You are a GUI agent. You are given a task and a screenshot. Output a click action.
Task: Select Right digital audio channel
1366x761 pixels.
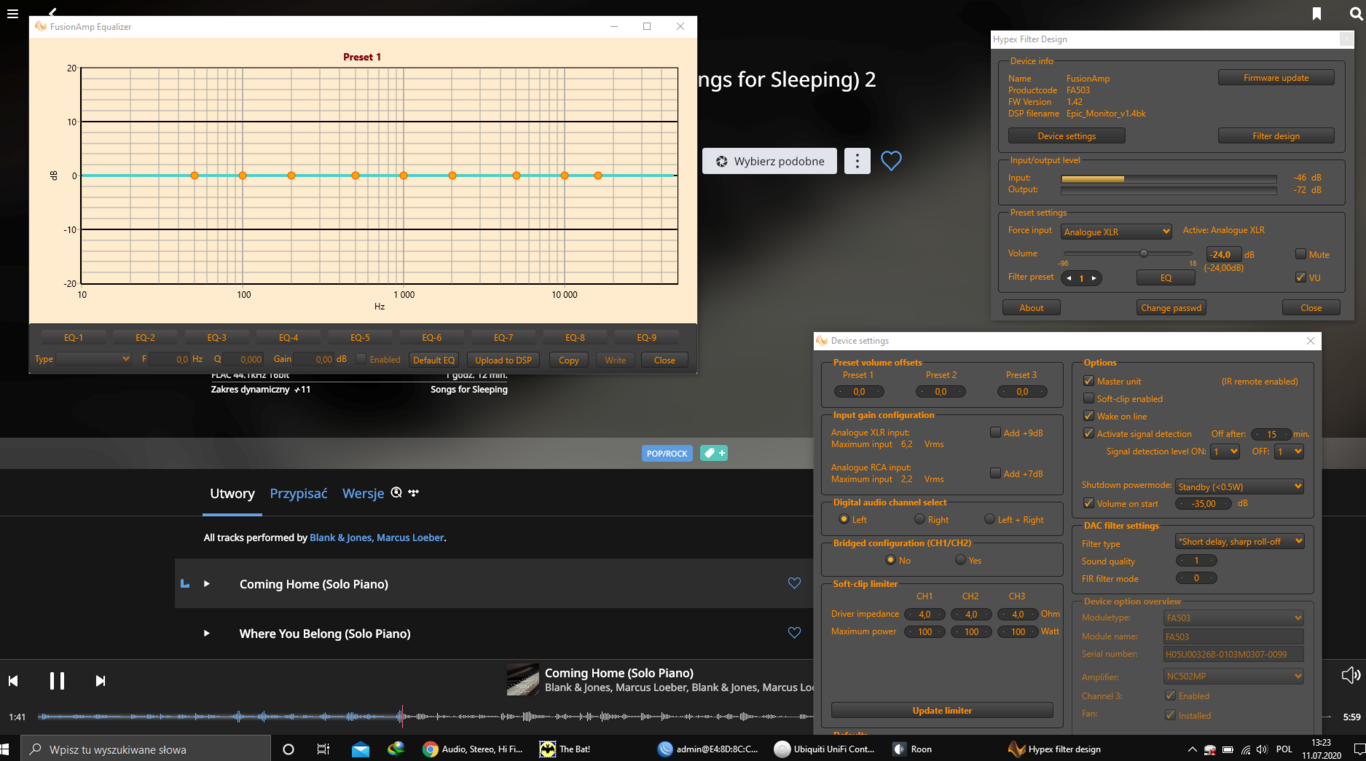click(919, 519)
